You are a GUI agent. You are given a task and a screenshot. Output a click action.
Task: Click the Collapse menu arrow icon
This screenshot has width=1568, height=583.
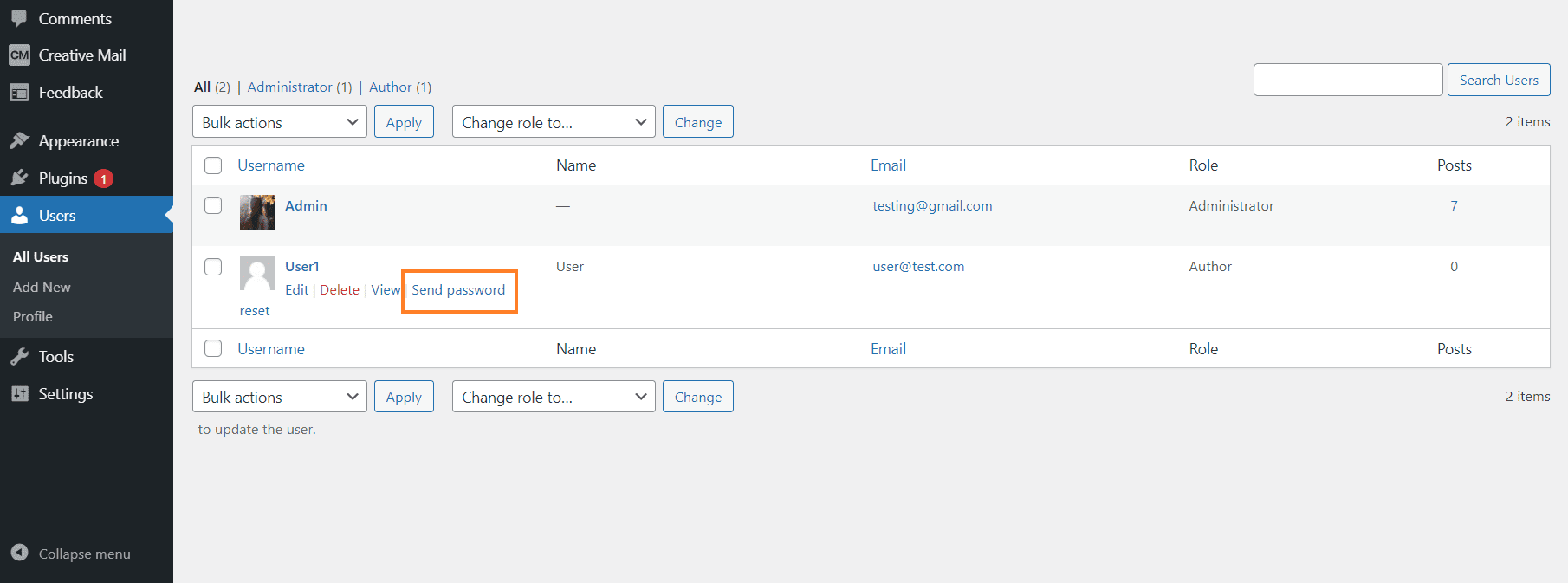tap(19, 553)
